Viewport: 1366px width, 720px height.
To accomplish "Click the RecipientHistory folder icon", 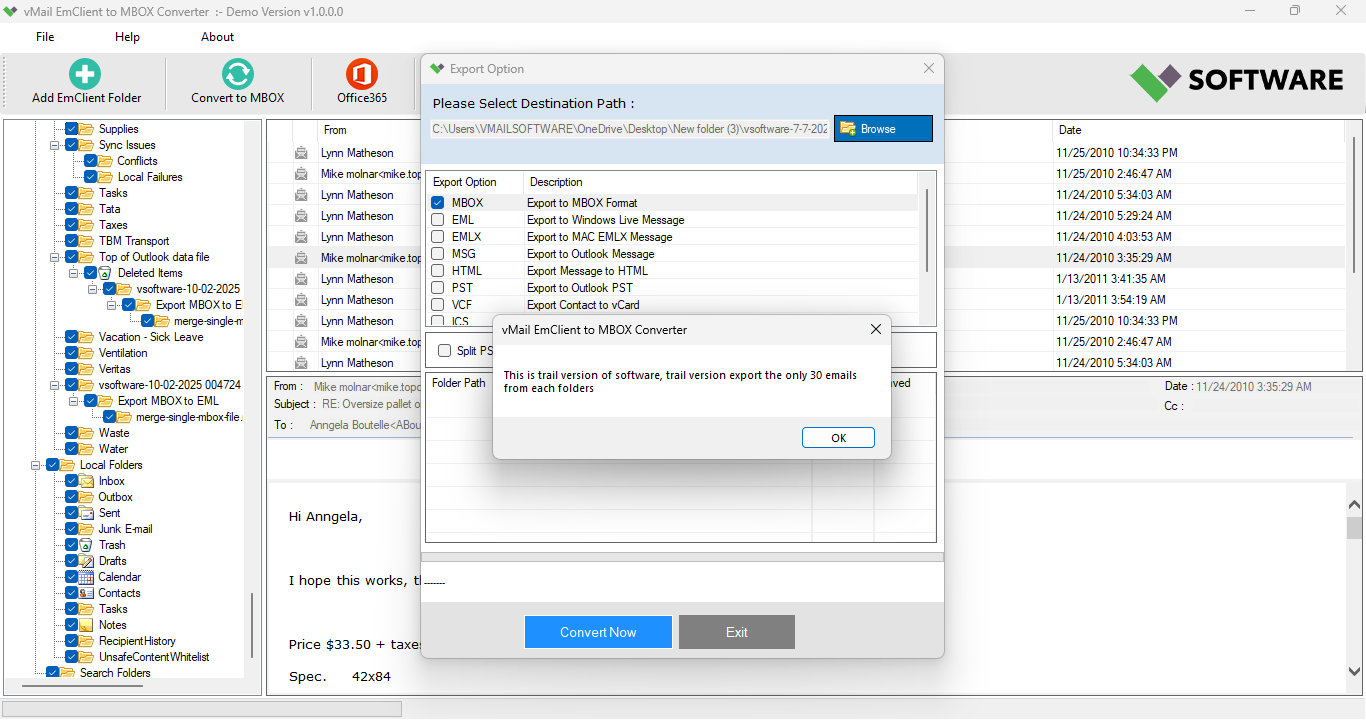I will point(87,641).
